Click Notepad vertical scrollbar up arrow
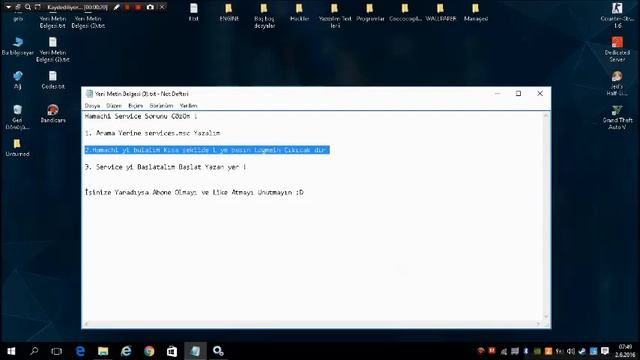Screen dimensions: 640x360 tap(546, 116)
